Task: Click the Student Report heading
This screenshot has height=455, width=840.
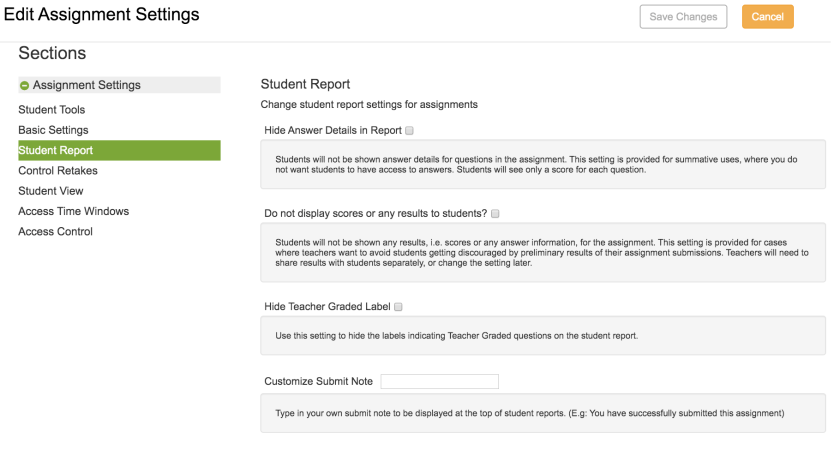Action: 305,84
